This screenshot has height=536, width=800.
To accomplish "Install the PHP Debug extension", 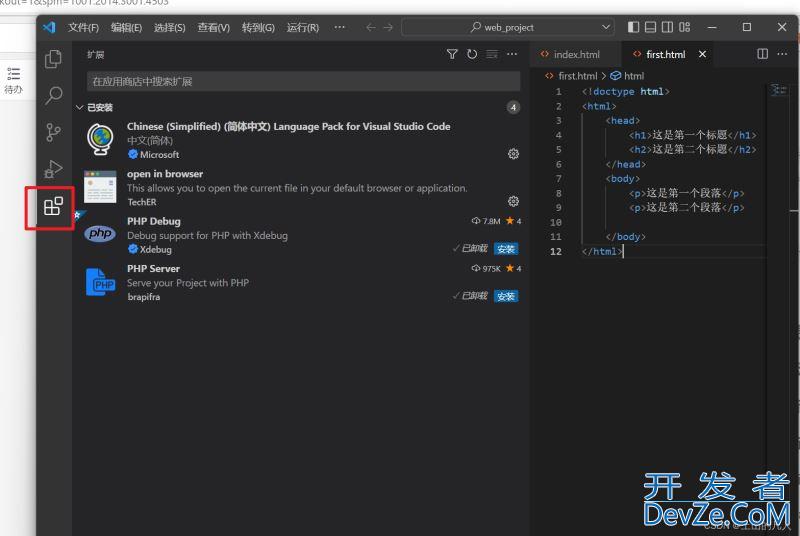I will 506,249.
